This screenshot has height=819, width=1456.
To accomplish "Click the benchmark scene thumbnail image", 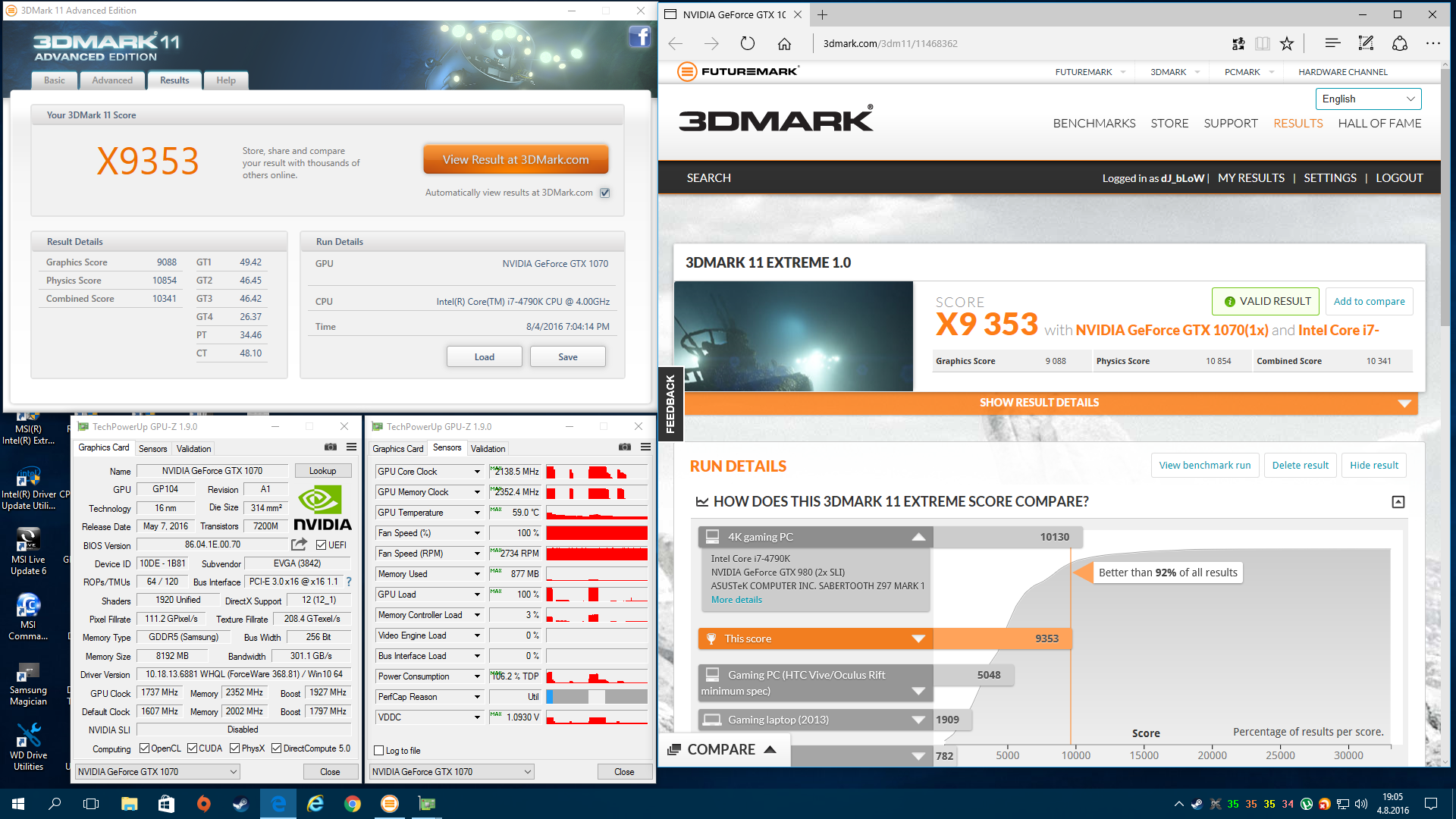I will [x=793, y=337].
